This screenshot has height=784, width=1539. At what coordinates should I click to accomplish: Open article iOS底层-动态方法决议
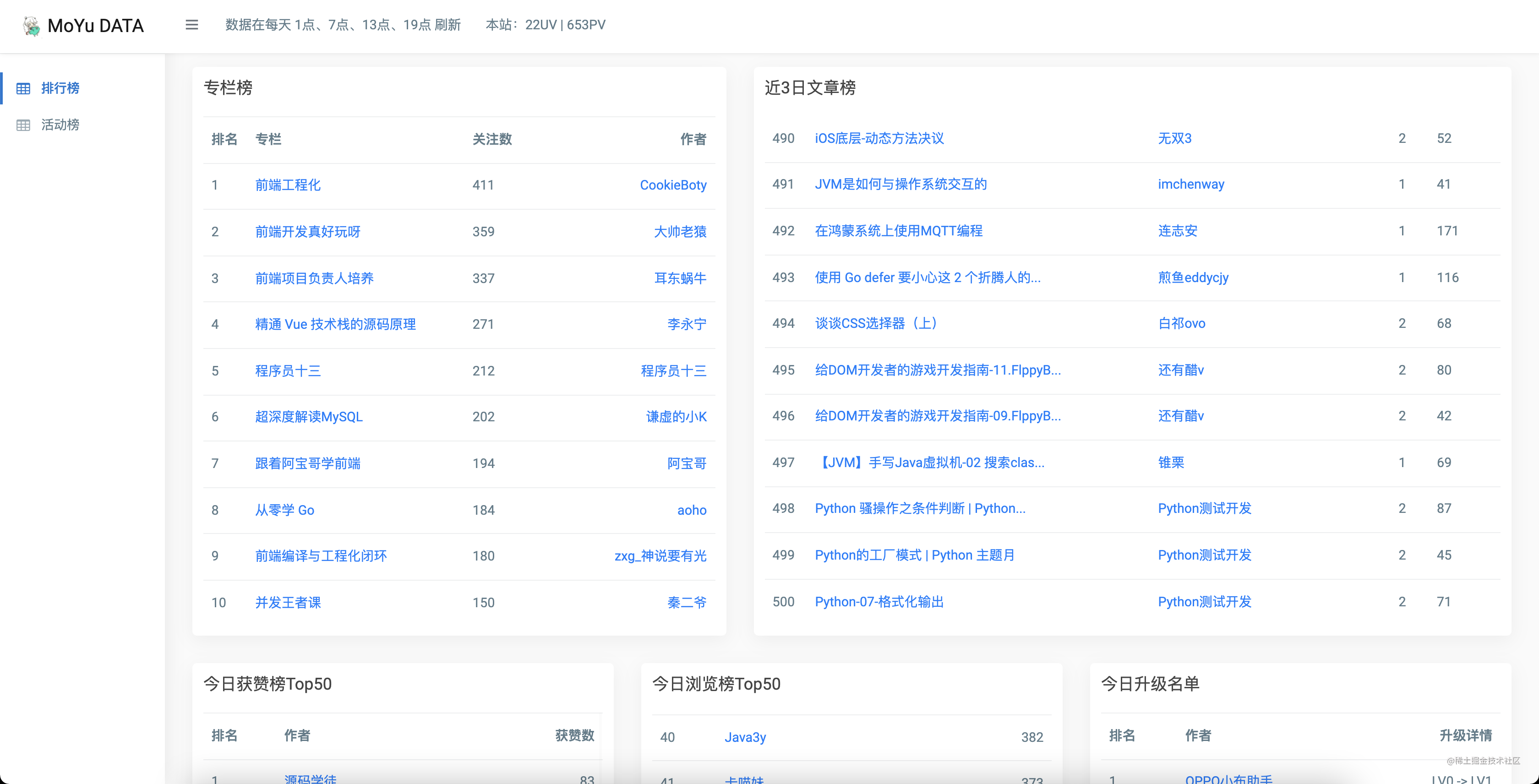click(x=879, y=139)
